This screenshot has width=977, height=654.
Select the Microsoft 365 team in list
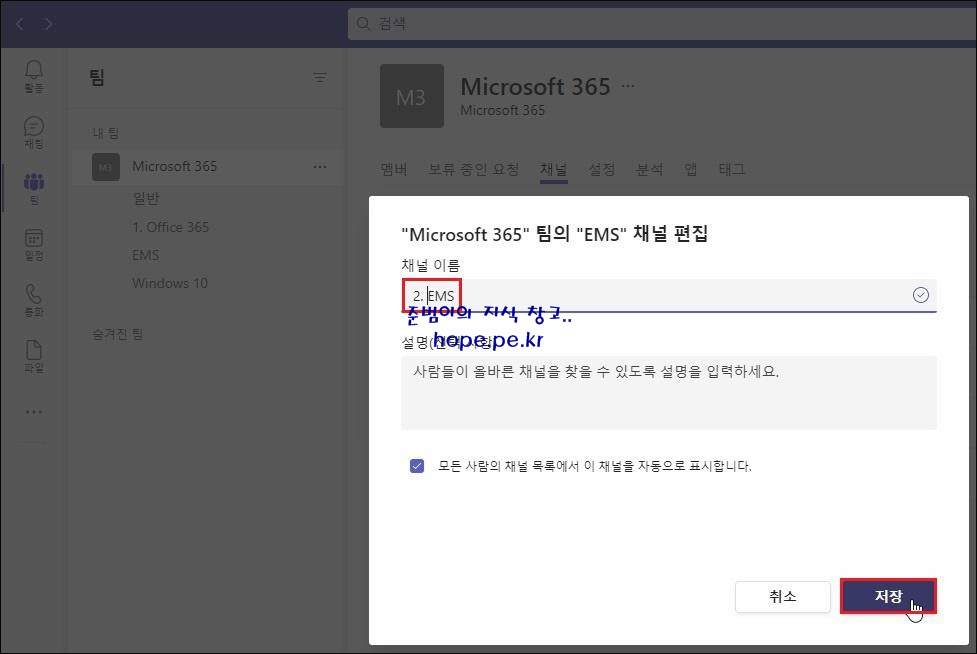(208, 167)
